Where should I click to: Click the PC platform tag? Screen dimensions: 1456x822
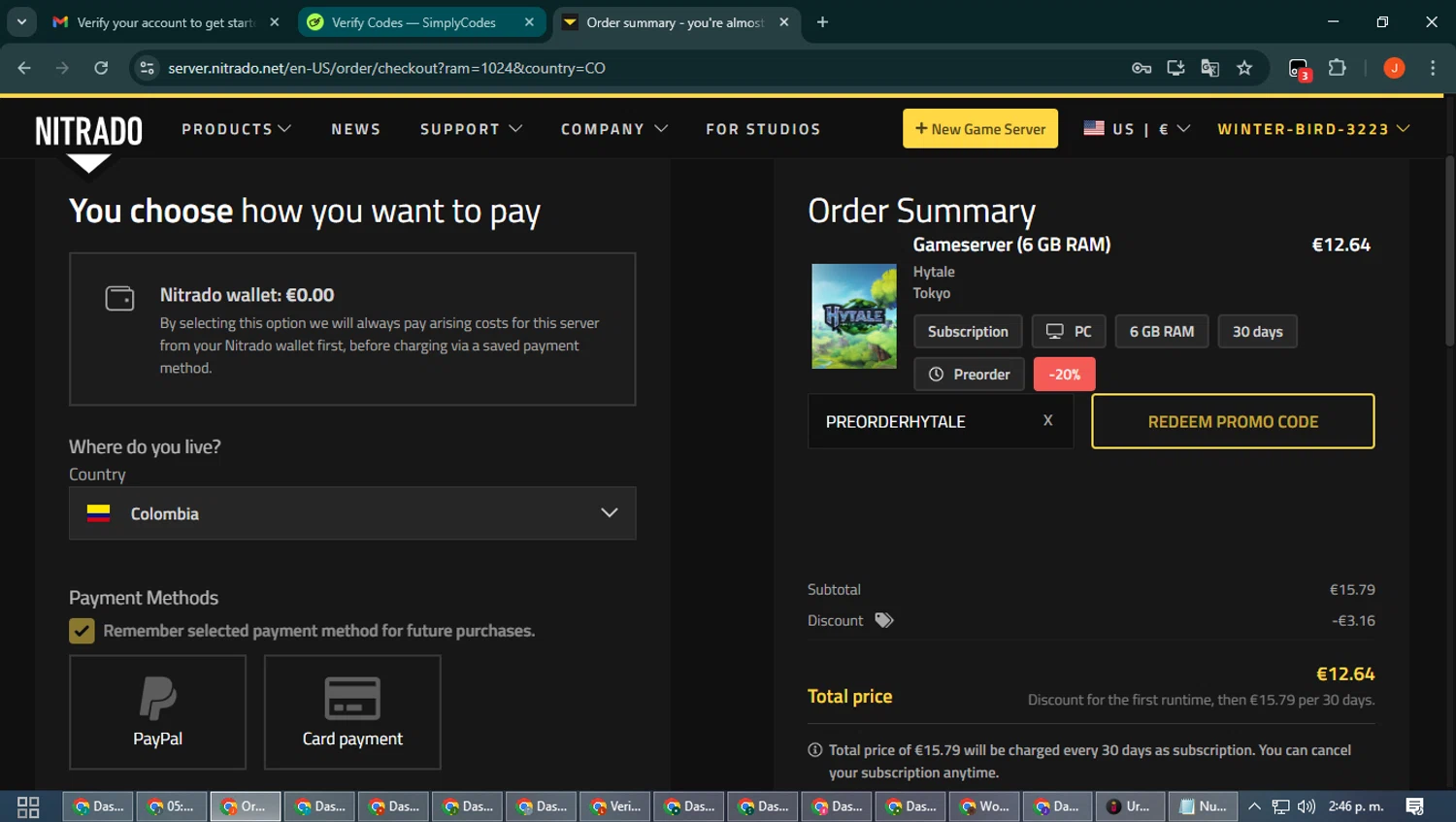coord(1069,332)
